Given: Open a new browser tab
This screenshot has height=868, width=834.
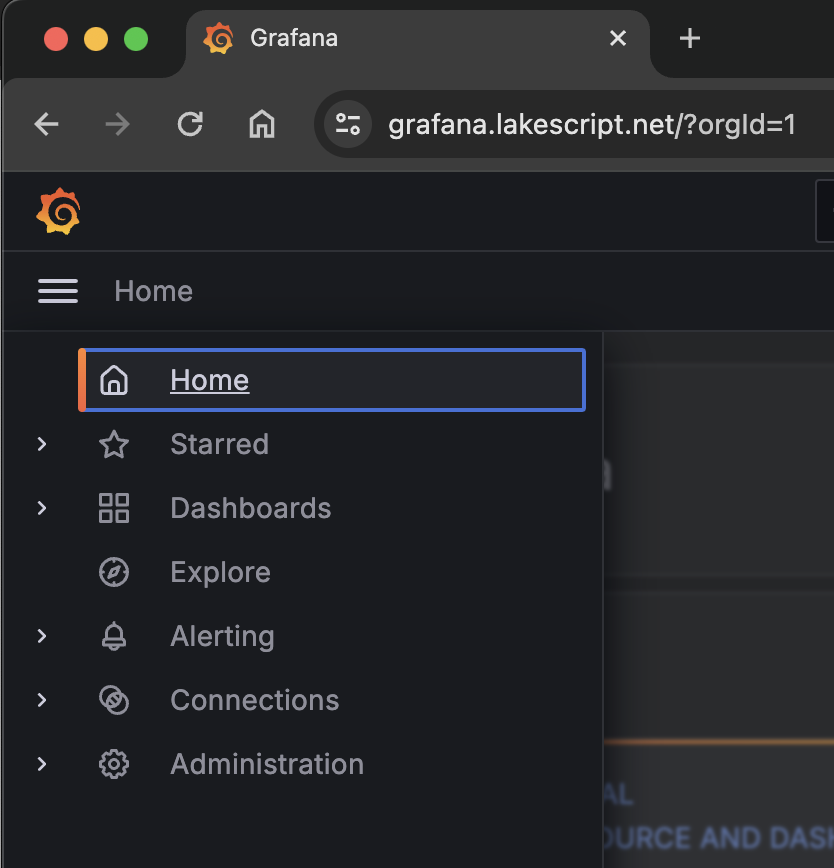Looking at the screenshot, I should [690, 38].
